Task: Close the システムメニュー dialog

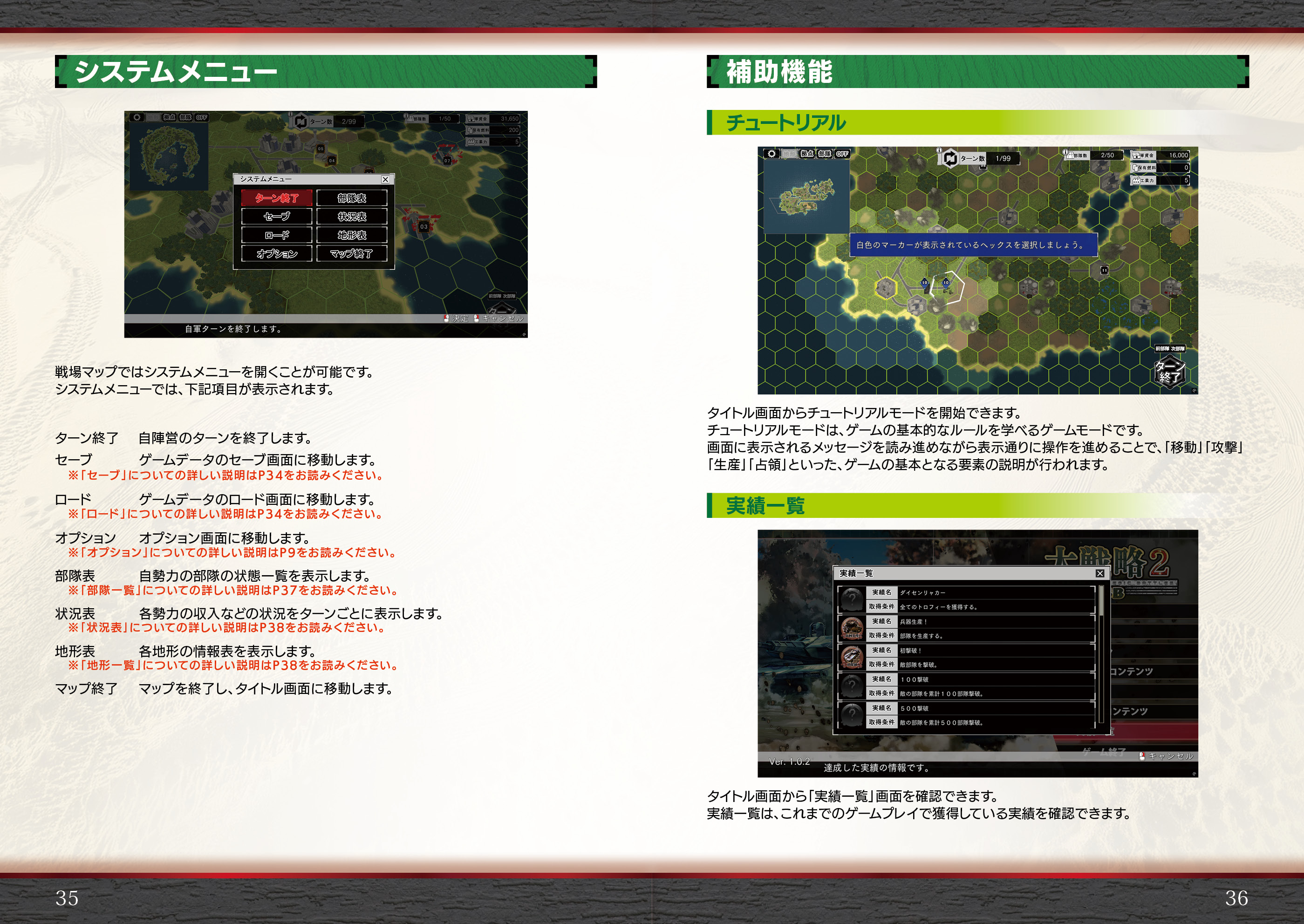Action: tap(385, 179)
